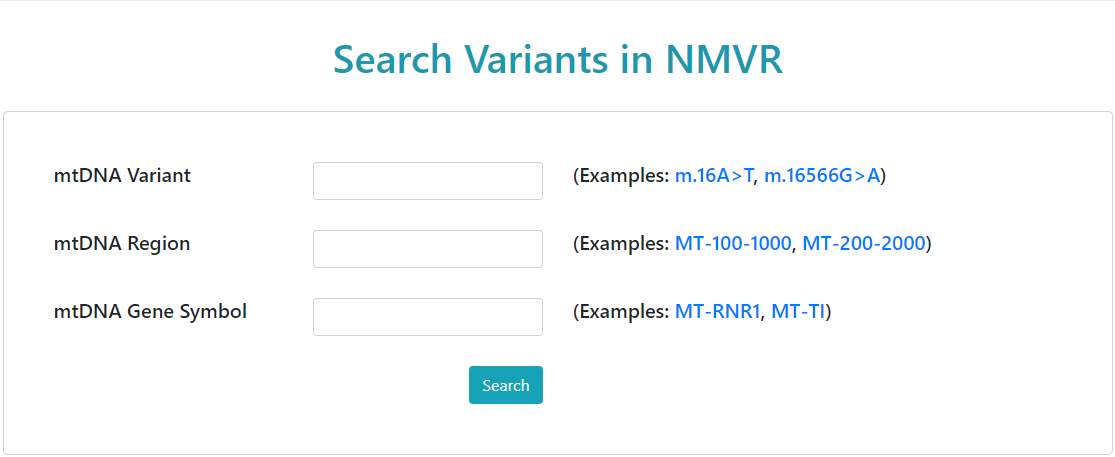This screenshot has width=1115, height=457.
Task: Click the "mtDNA Gene Symbol" label
Action: pos(150,312)
